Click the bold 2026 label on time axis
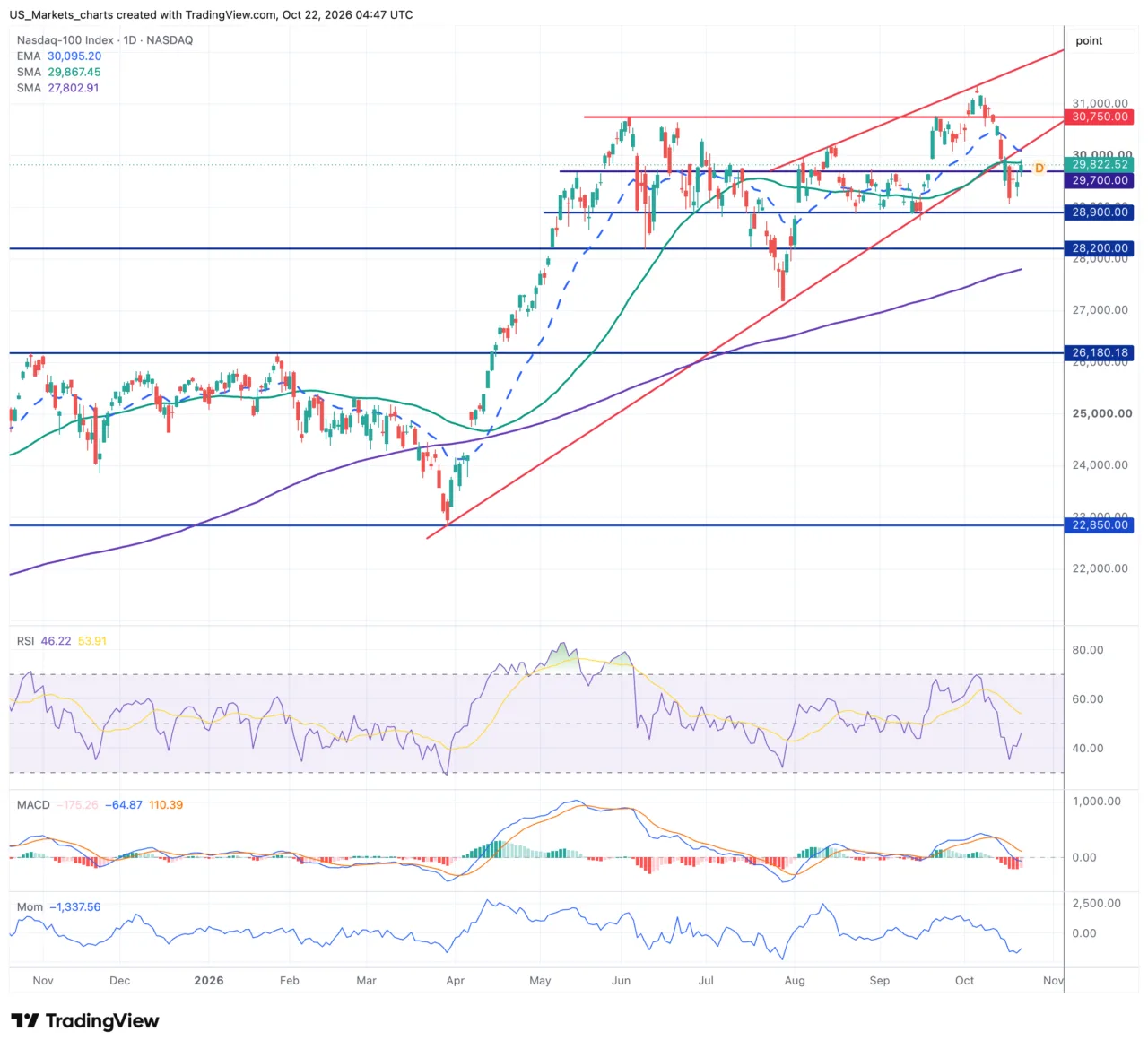1148x1049 pixels. 209,981
